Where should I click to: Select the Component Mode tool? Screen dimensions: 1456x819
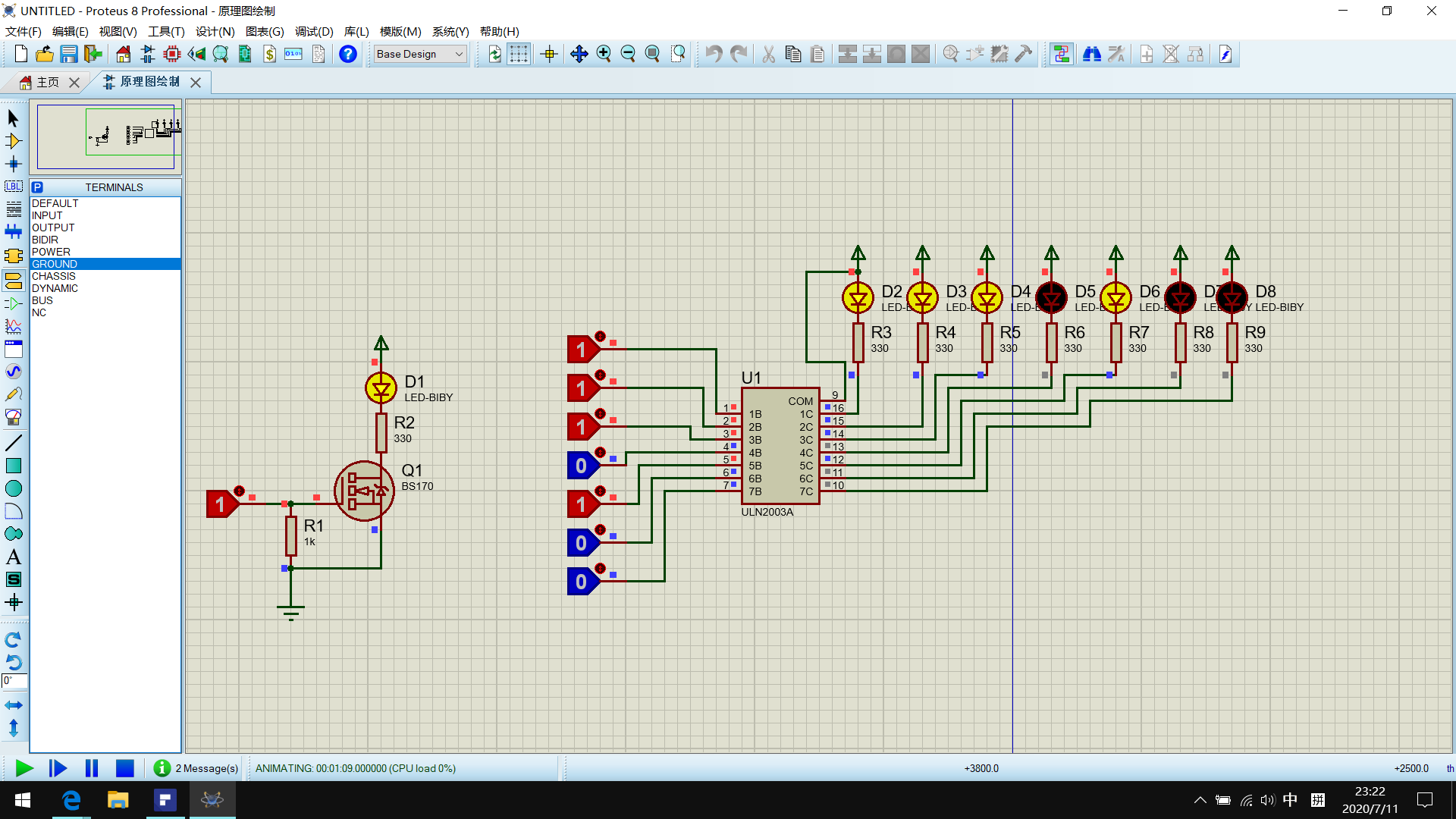click(13, 141)
